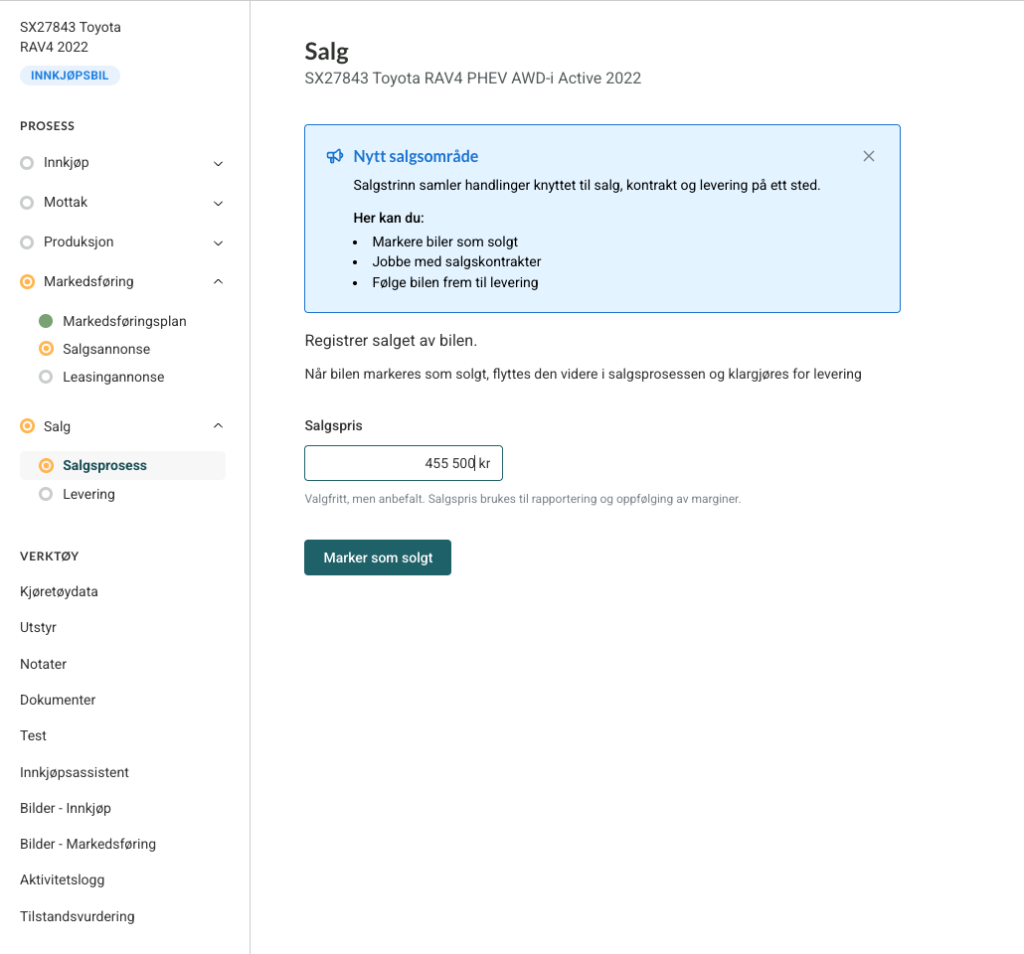This screenshot has height=954, width=1024.
Task: Open Tilstandsvurdering from the sidebar
Action: point(77,916)
